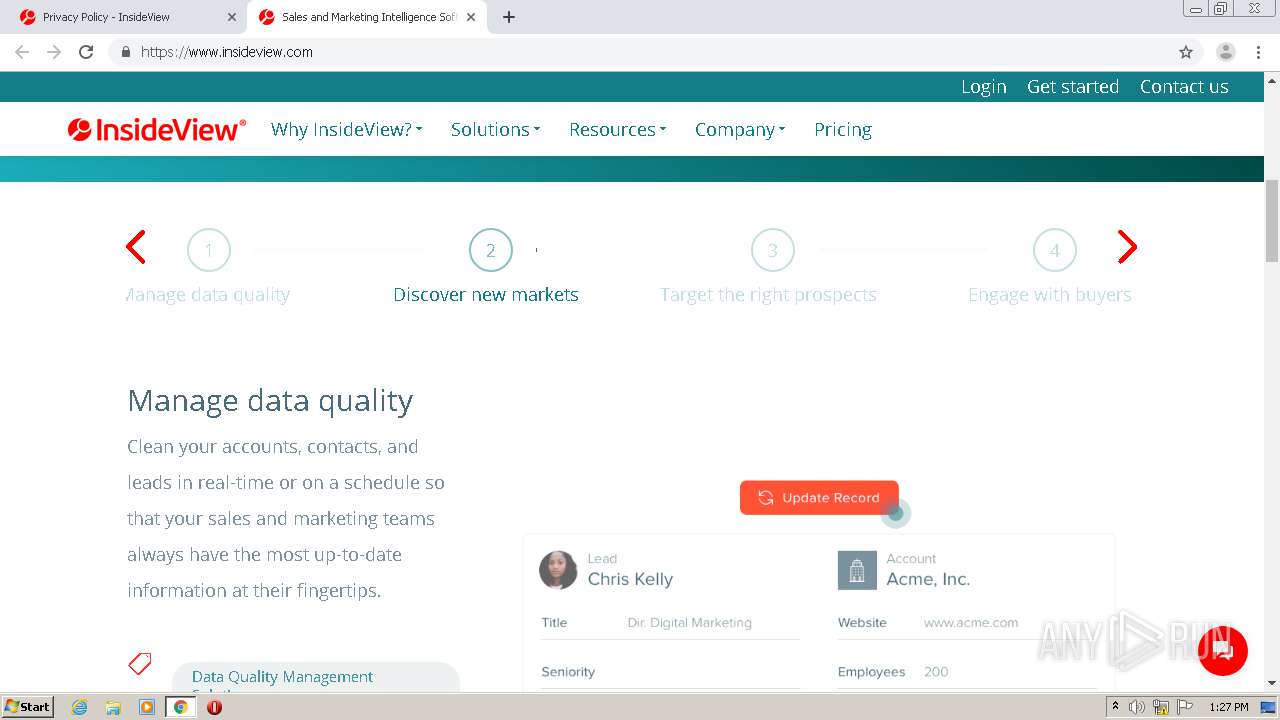
Task: Switch to the Sales and Marketing Intelligence tab
Action: (366, 17)
